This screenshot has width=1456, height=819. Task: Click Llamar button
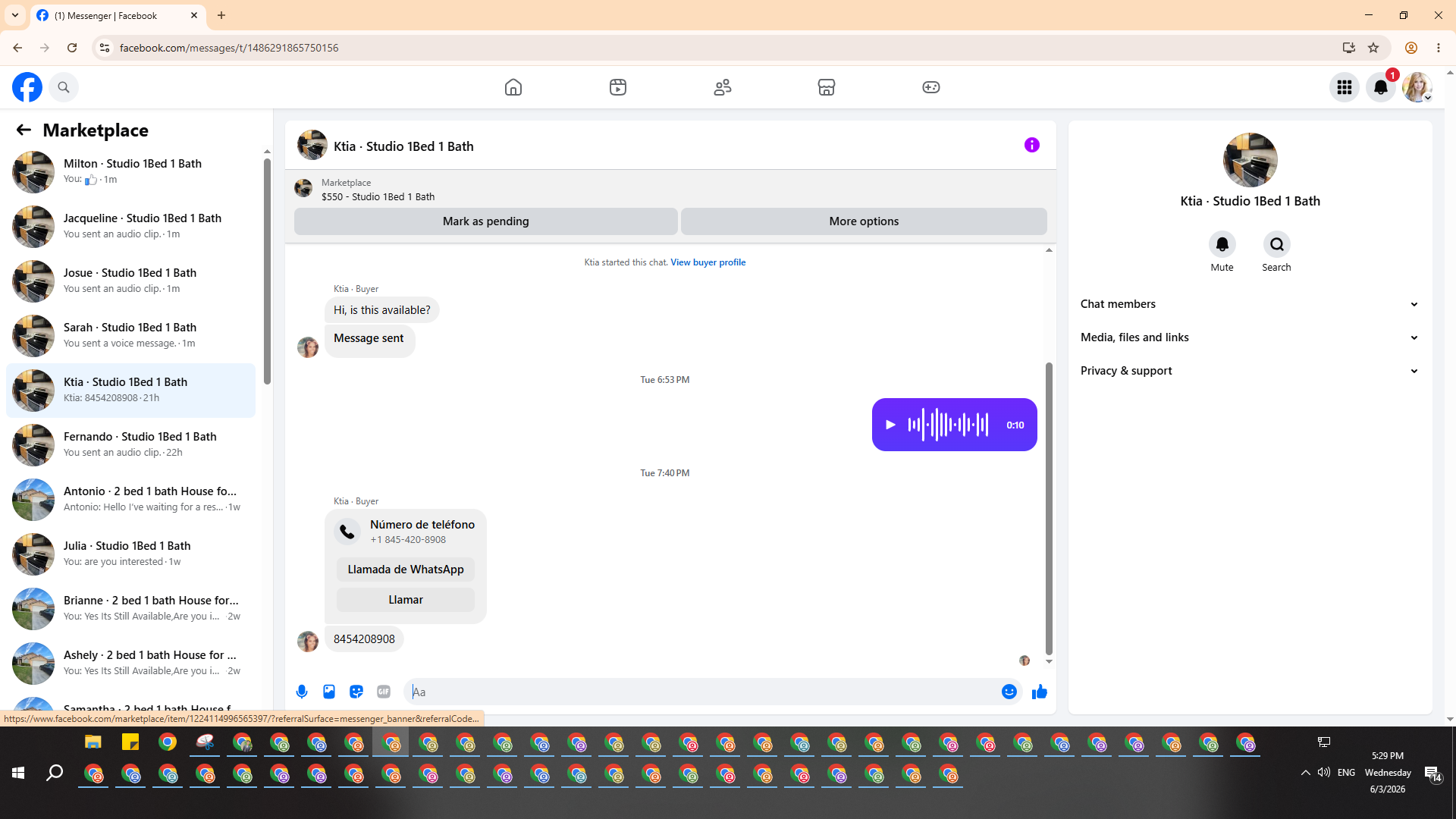(x=406, y=600)
